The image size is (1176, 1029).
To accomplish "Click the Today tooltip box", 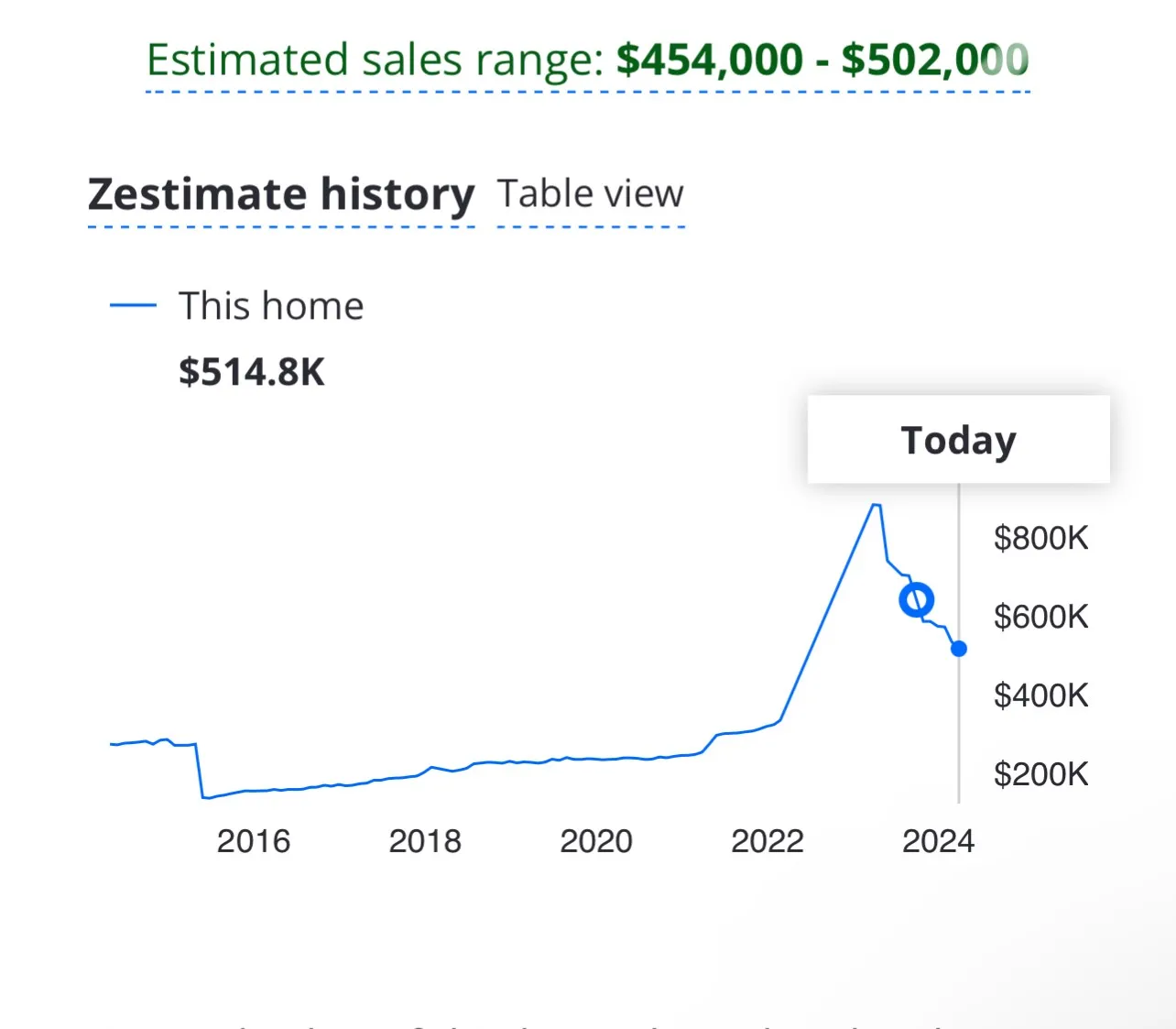I will pyautogui.click(x=958, y=440).
